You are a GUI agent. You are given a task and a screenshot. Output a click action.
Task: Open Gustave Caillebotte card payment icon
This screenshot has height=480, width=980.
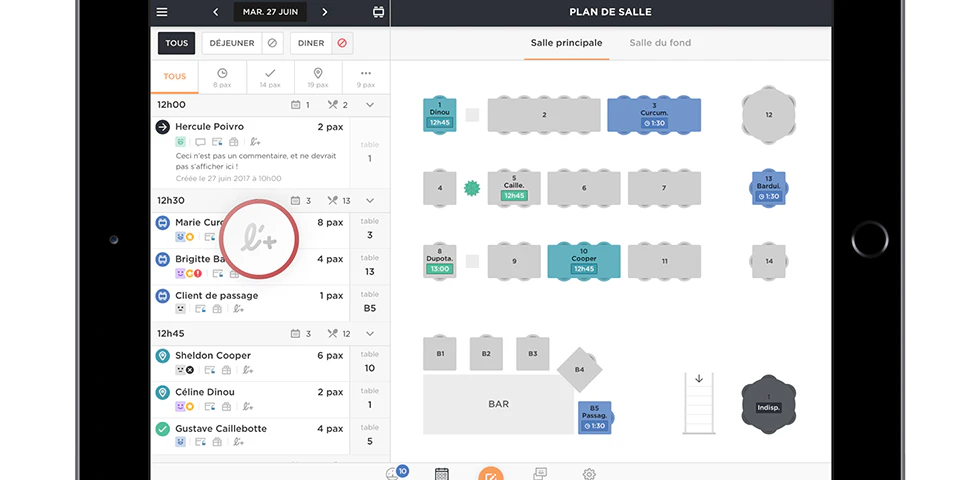[200, 442]
